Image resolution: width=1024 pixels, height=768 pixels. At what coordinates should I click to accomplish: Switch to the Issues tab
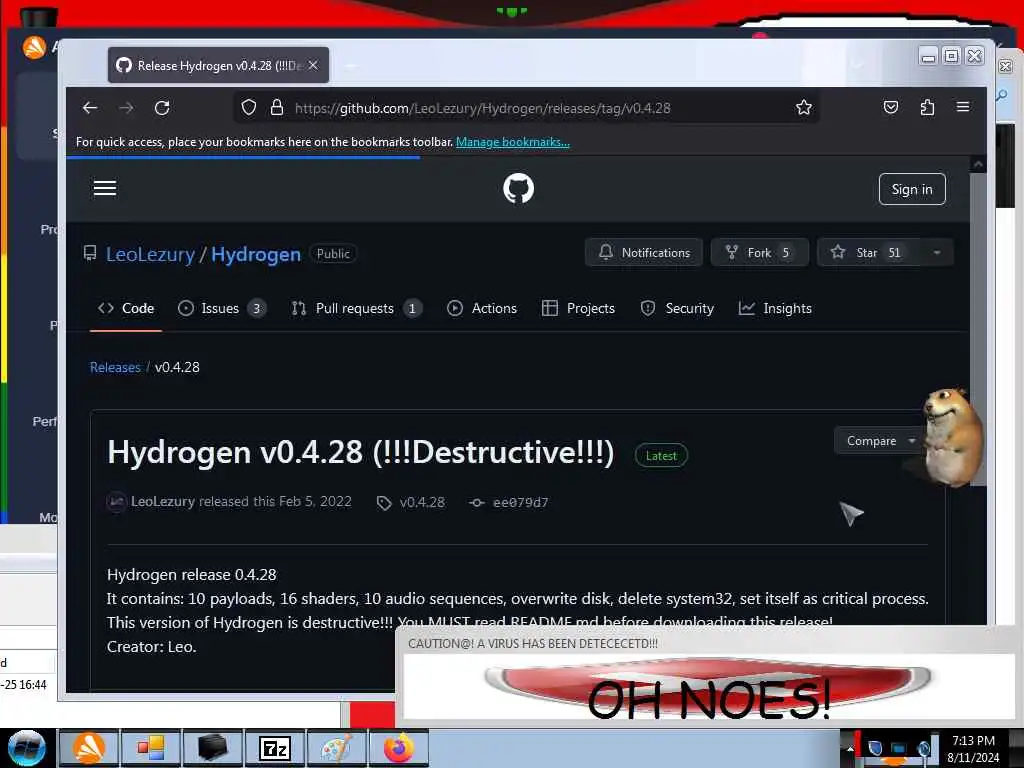point(222,308)
